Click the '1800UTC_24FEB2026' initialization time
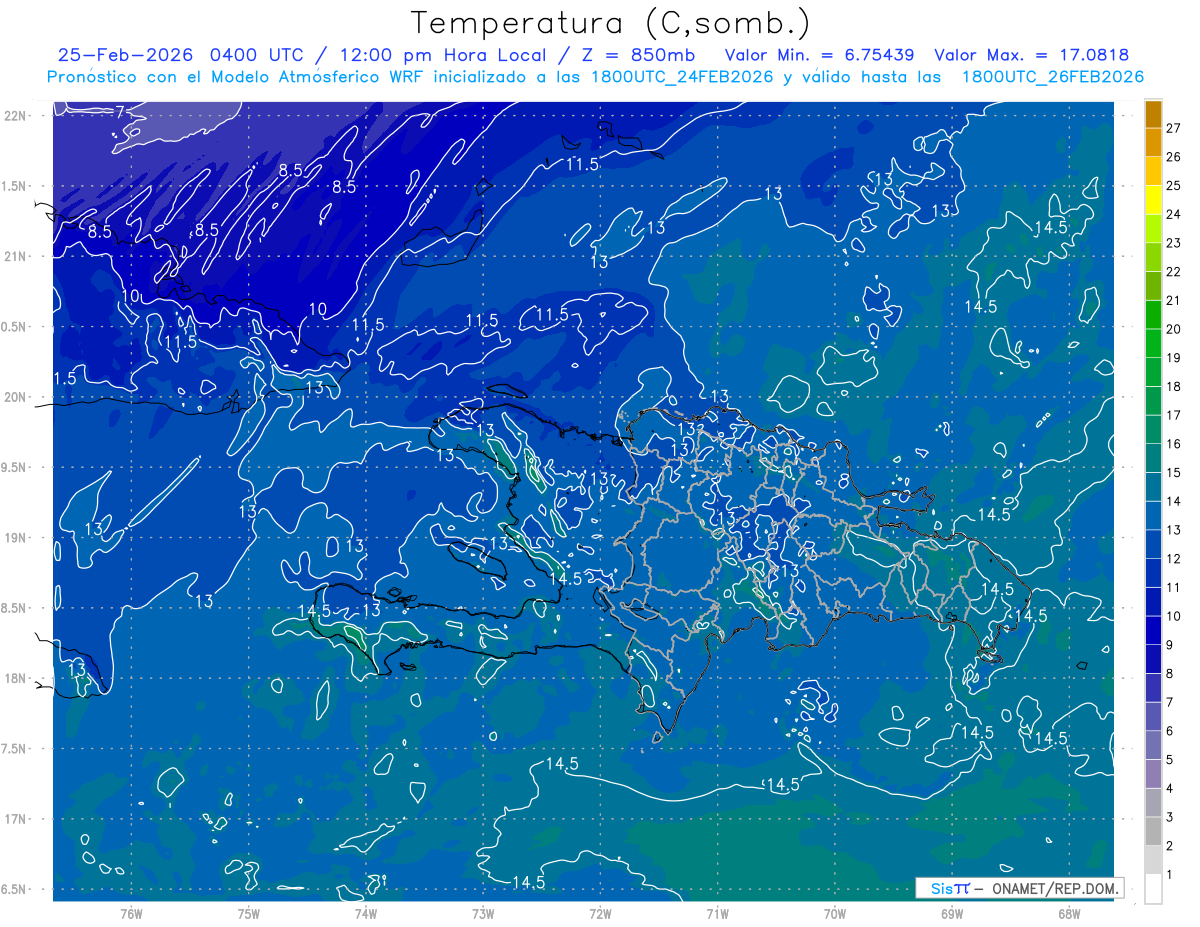The height and width of the screenshot is (927, 1200). (x=682, y=77)
